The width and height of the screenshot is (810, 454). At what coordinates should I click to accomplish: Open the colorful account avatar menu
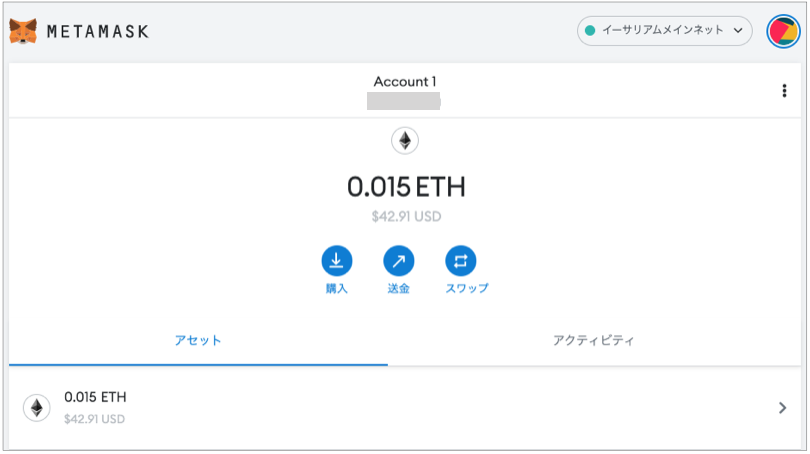[x=783, y=32]
